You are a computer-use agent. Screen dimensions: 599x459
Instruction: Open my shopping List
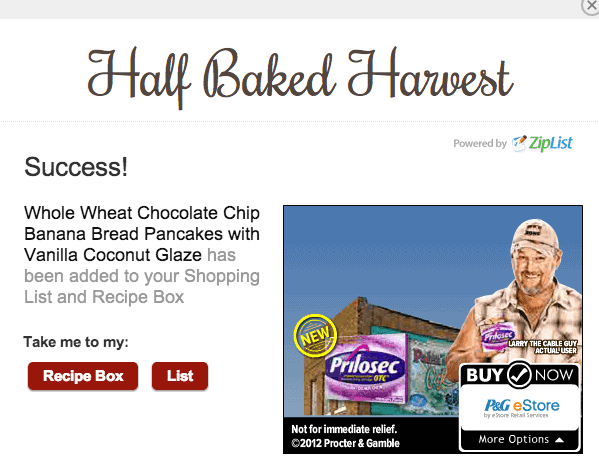180,376
